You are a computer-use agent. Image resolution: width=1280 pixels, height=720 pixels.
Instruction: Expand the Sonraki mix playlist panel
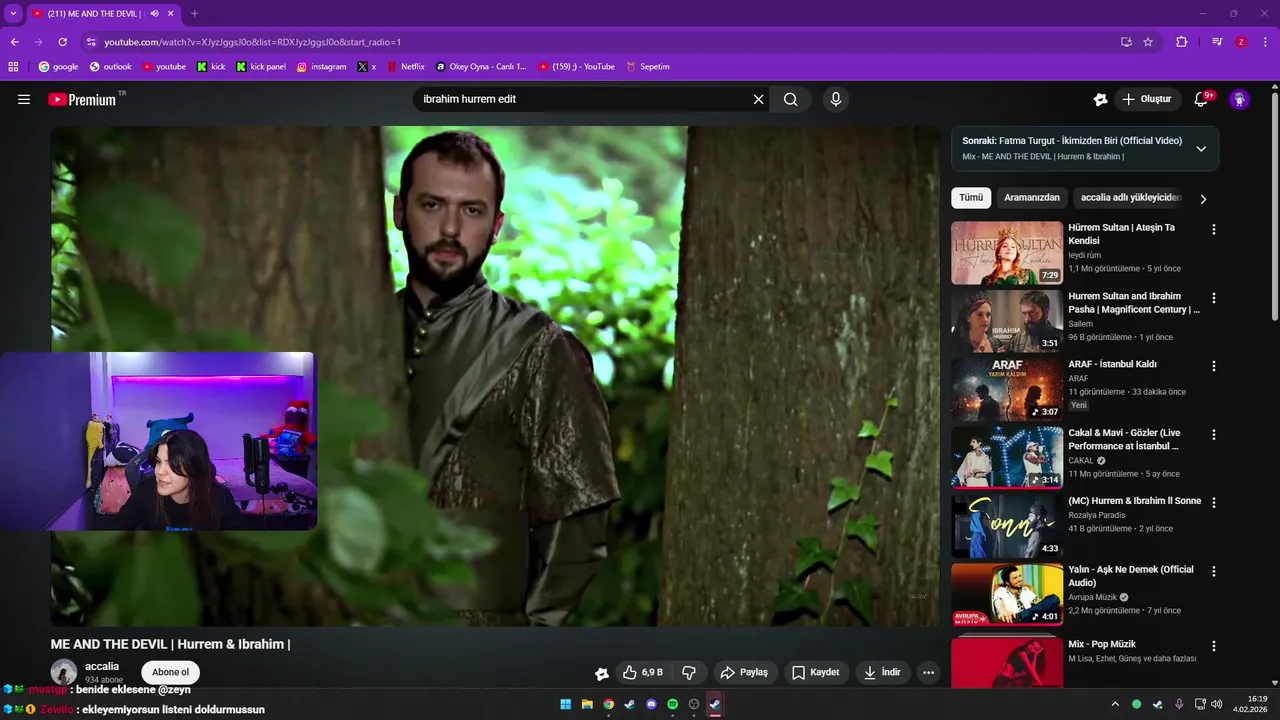tap(1201, 148)
